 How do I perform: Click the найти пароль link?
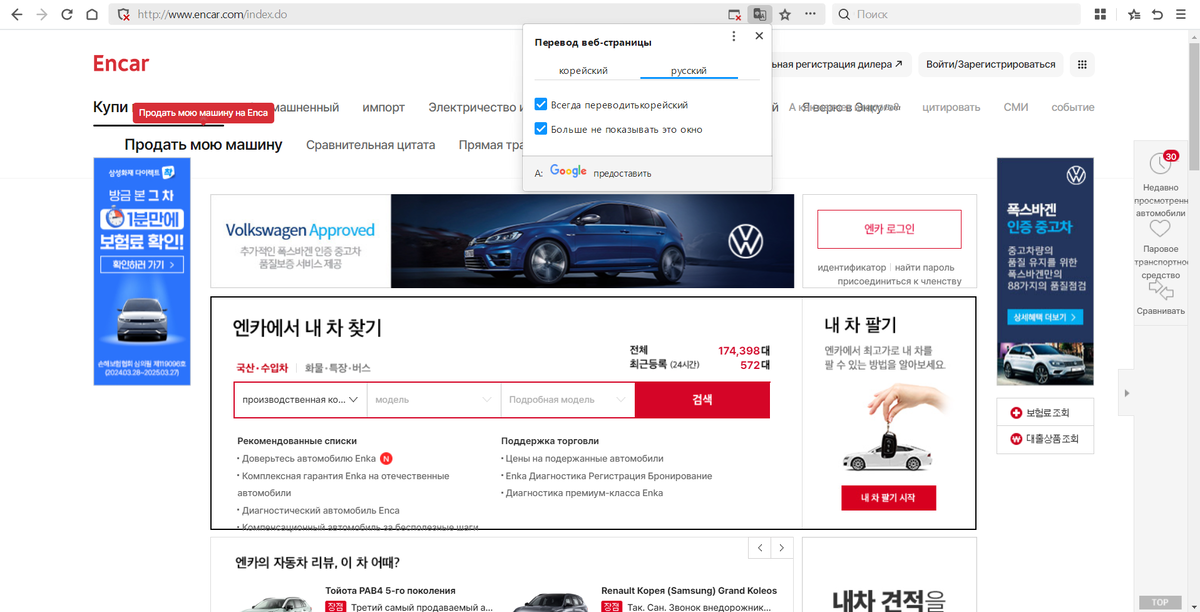[925, 267]
